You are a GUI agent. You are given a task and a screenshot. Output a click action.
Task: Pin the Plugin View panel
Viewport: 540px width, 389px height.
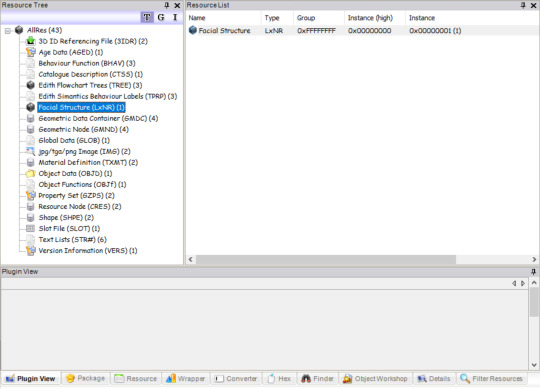(533, 272)
